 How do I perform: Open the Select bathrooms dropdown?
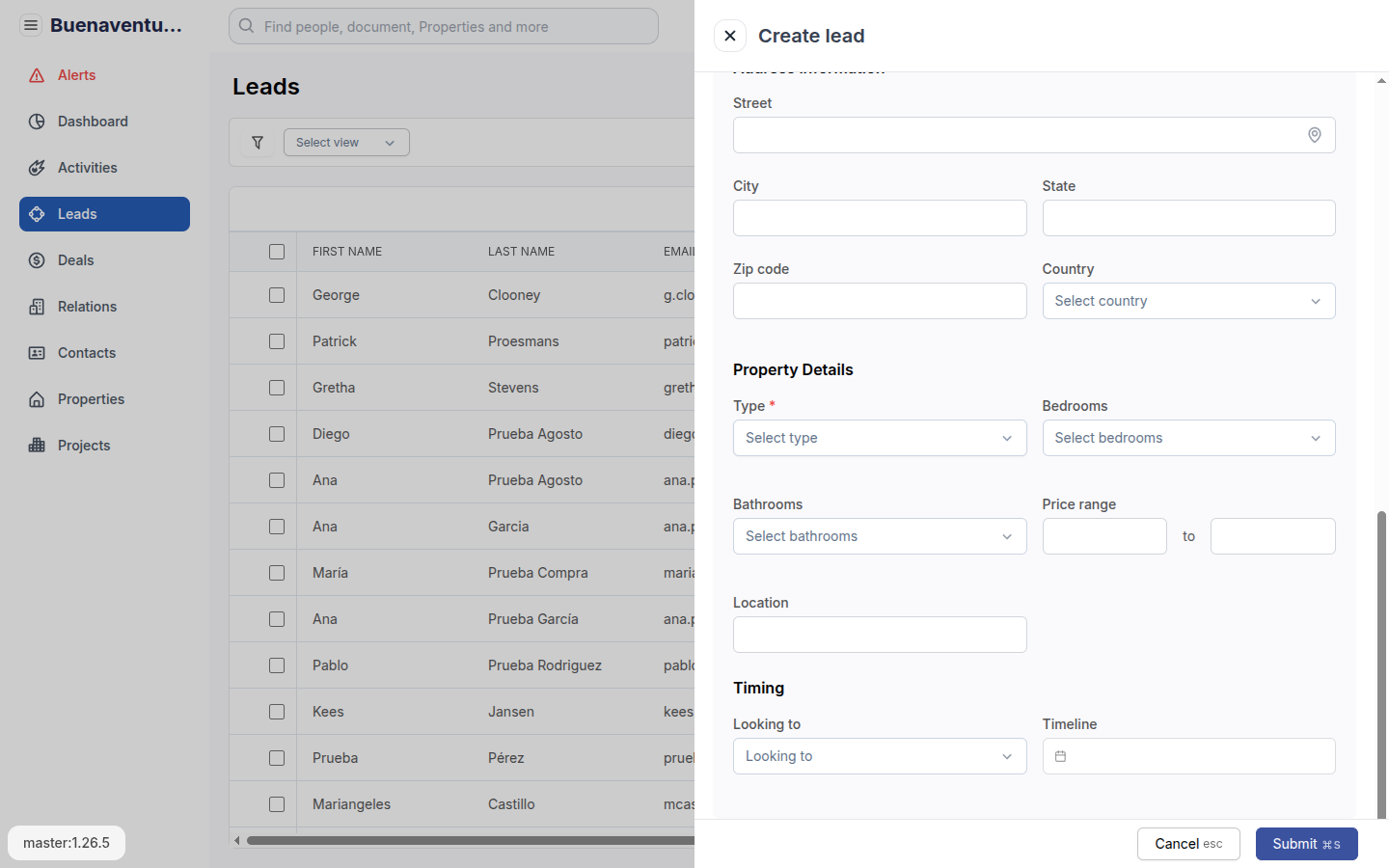click(880, 536)
